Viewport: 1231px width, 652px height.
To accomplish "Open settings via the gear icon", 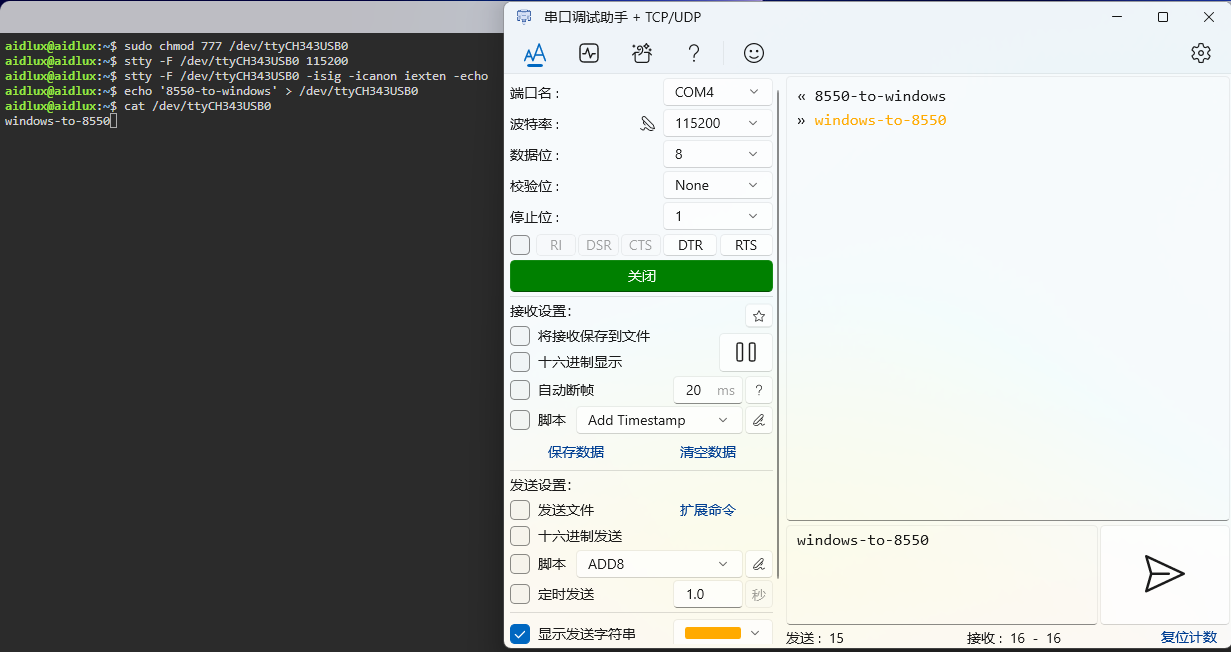I will point(1200,53).
